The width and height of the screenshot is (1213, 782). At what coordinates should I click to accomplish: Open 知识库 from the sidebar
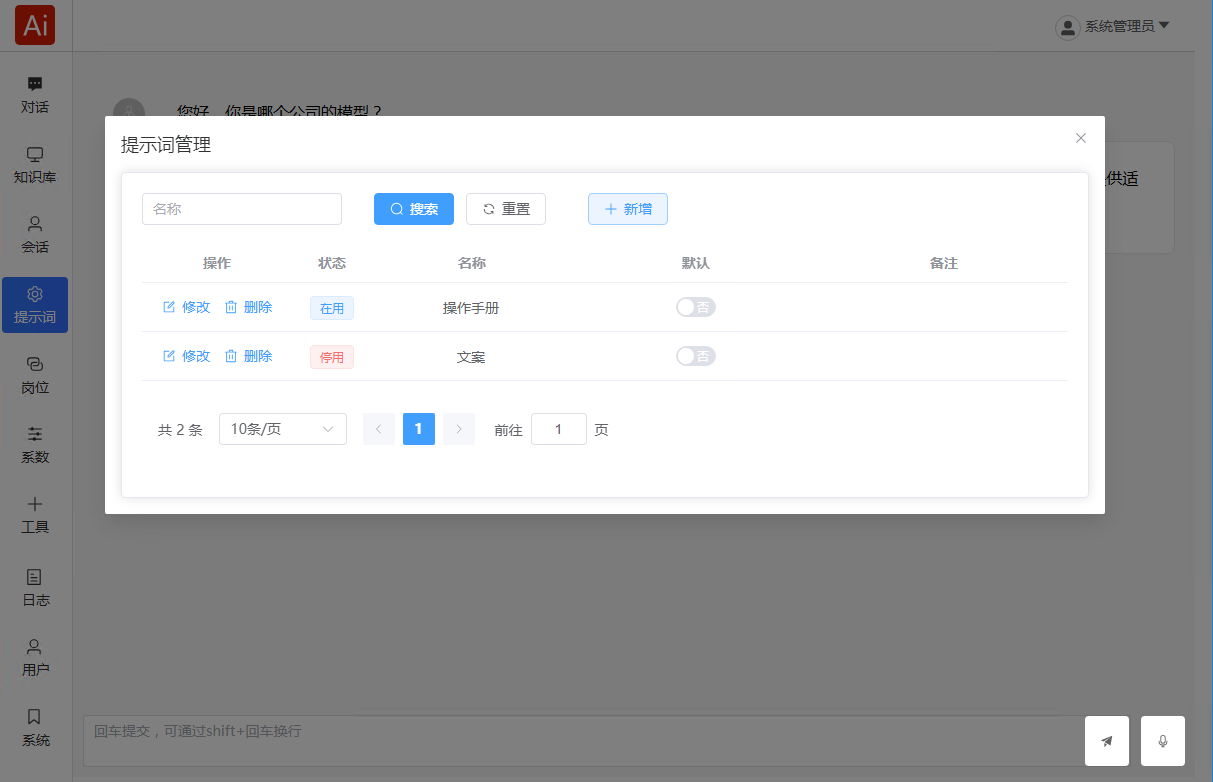pyautogui.click(x=35, y=165)
